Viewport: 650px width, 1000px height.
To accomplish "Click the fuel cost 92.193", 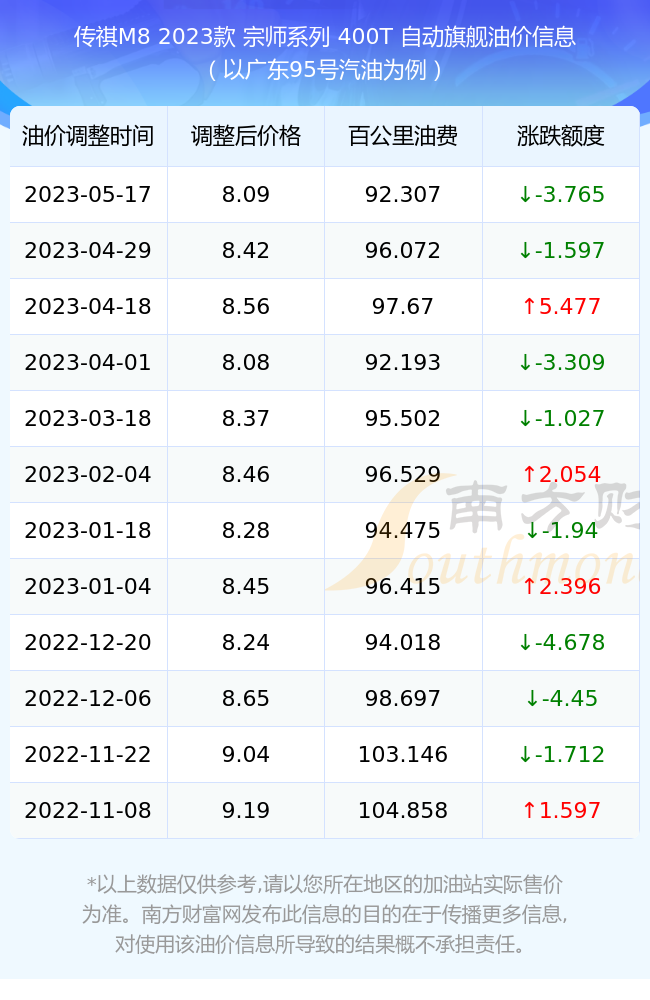I will (x=403, y=362).
